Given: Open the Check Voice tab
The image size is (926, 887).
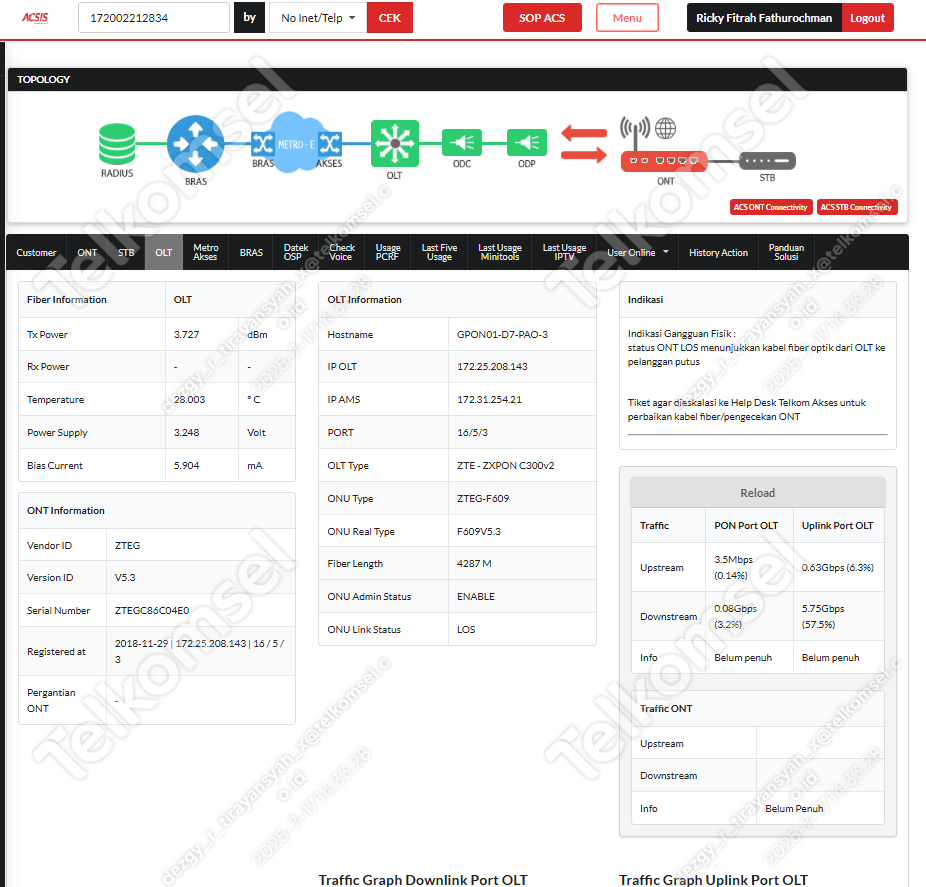Looking at the screenshot, I should tap(342, 253).
